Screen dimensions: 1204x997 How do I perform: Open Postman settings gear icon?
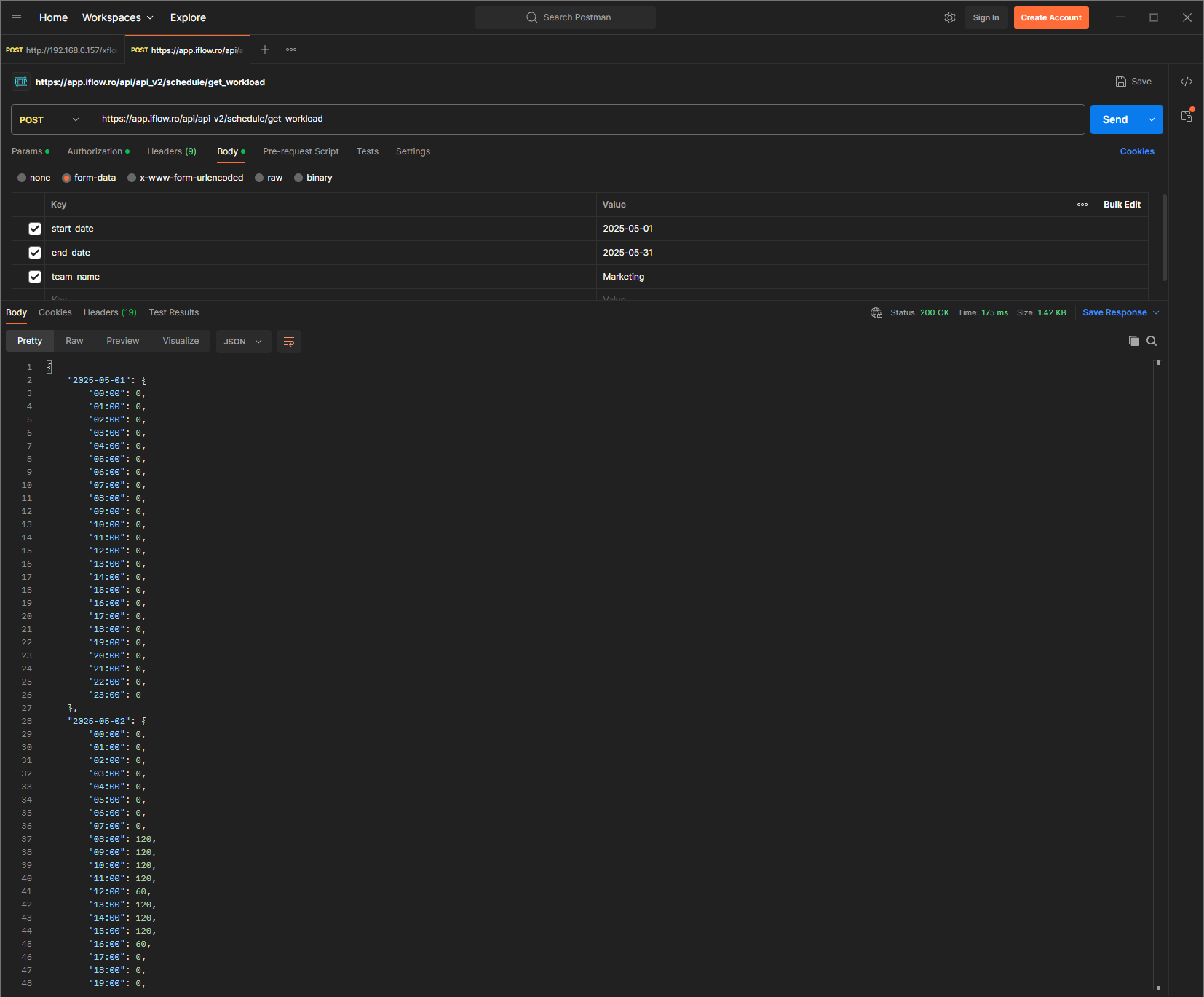(950, 17)
